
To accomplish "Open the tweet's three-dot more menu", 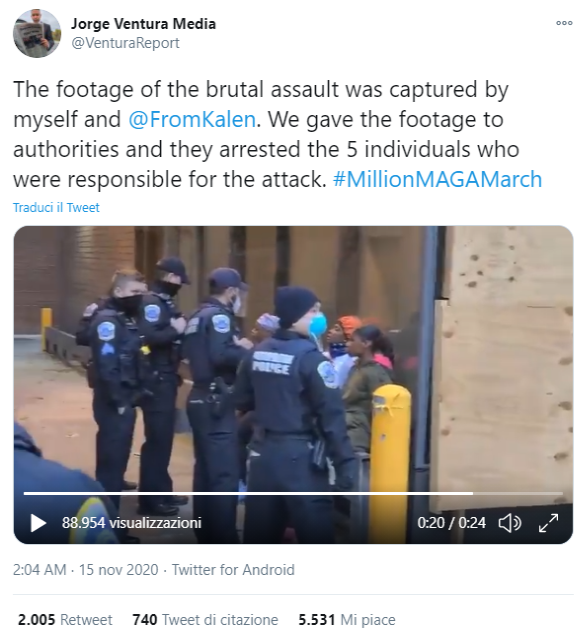I will [x=564, y=23].
